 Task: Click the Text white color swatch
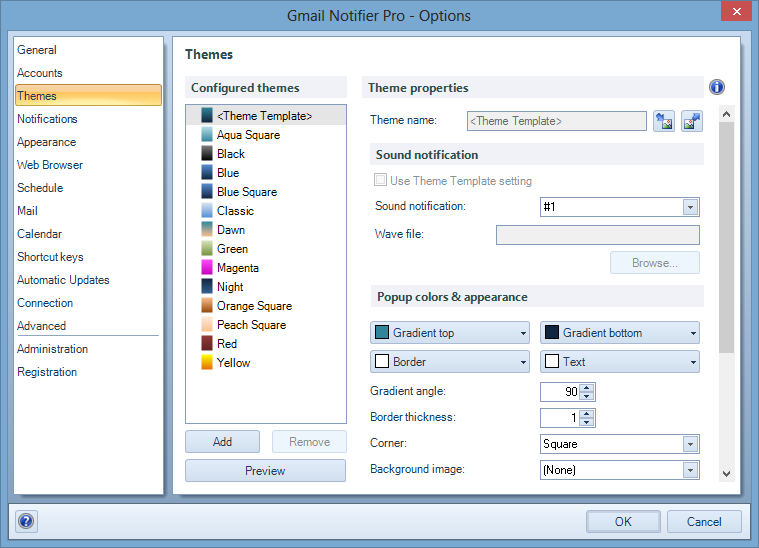click(552, 361)
